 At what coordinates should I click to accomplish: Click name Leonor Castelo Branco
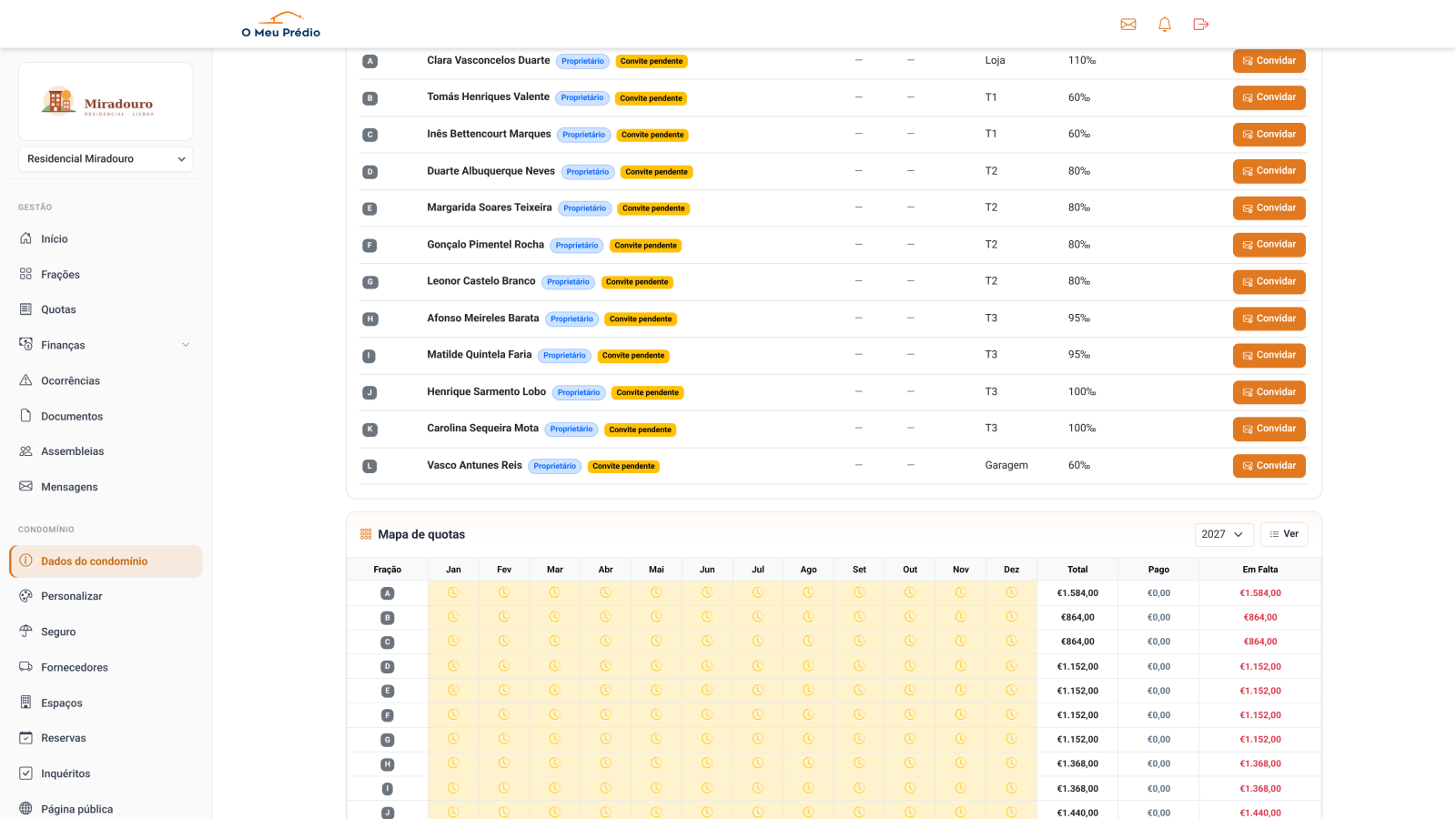481,281
